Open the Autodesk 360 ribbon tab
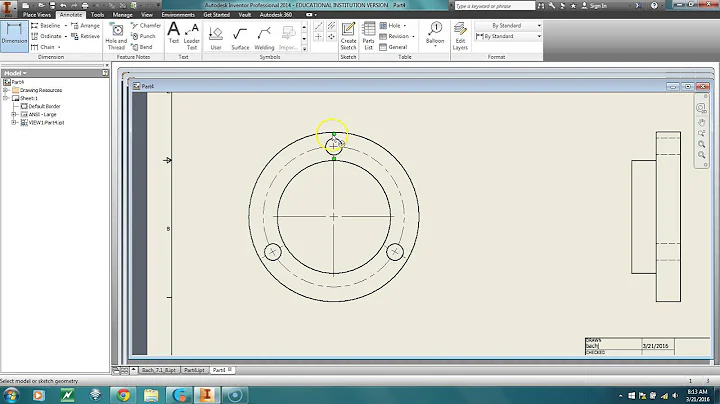The width and height of the screenshot is (720, 404). (x=276, y=15)
